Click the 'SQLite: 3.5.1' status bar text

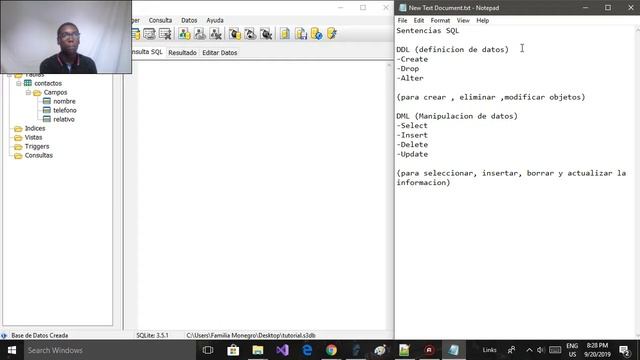click(152, 335)
